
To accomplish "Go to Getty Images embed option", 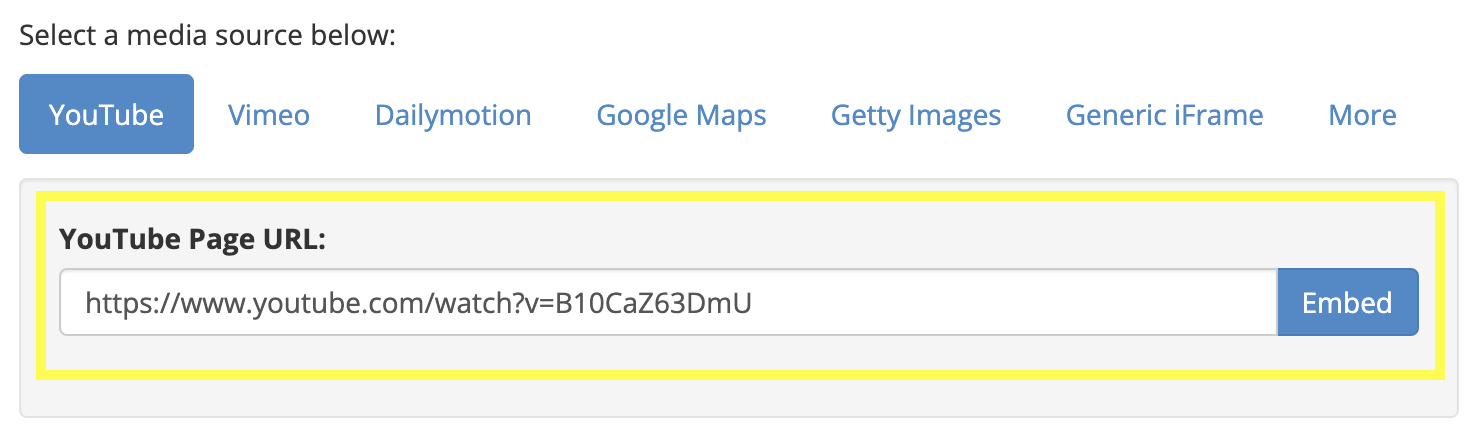I will pyautogui.click(x=916, y=115).
